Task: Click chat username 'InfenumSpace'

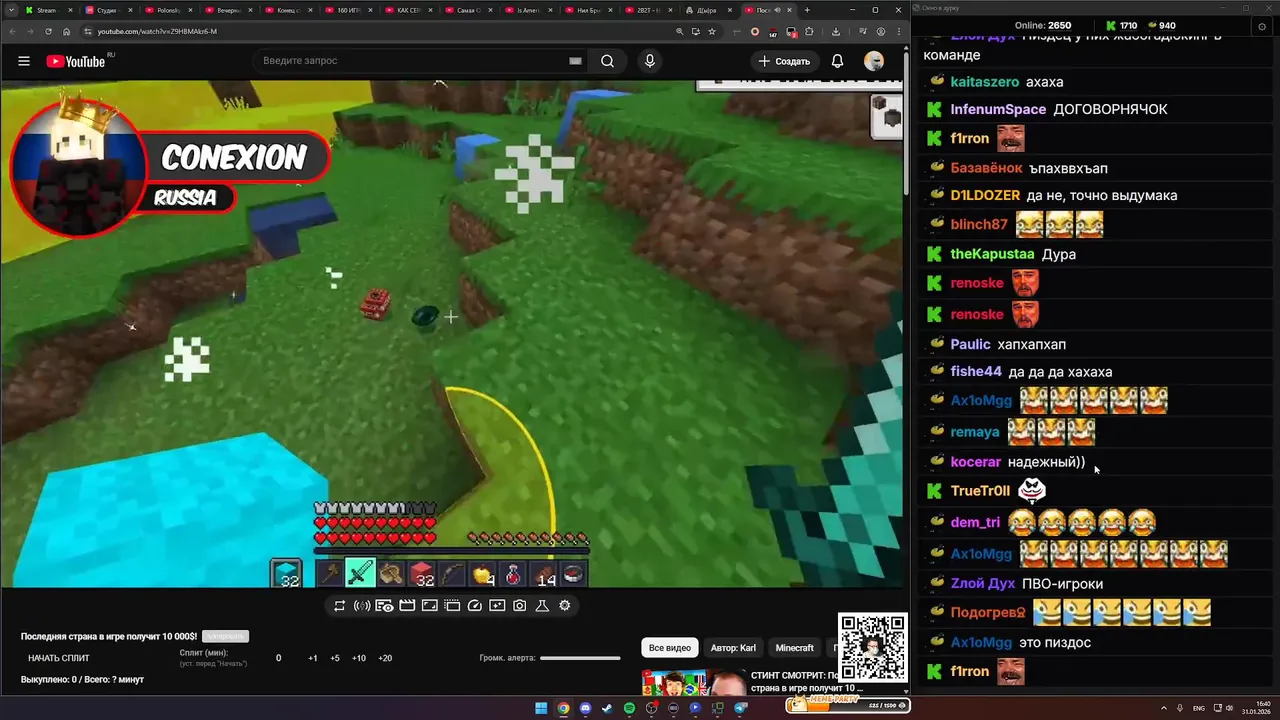Action: click(998, 109)
